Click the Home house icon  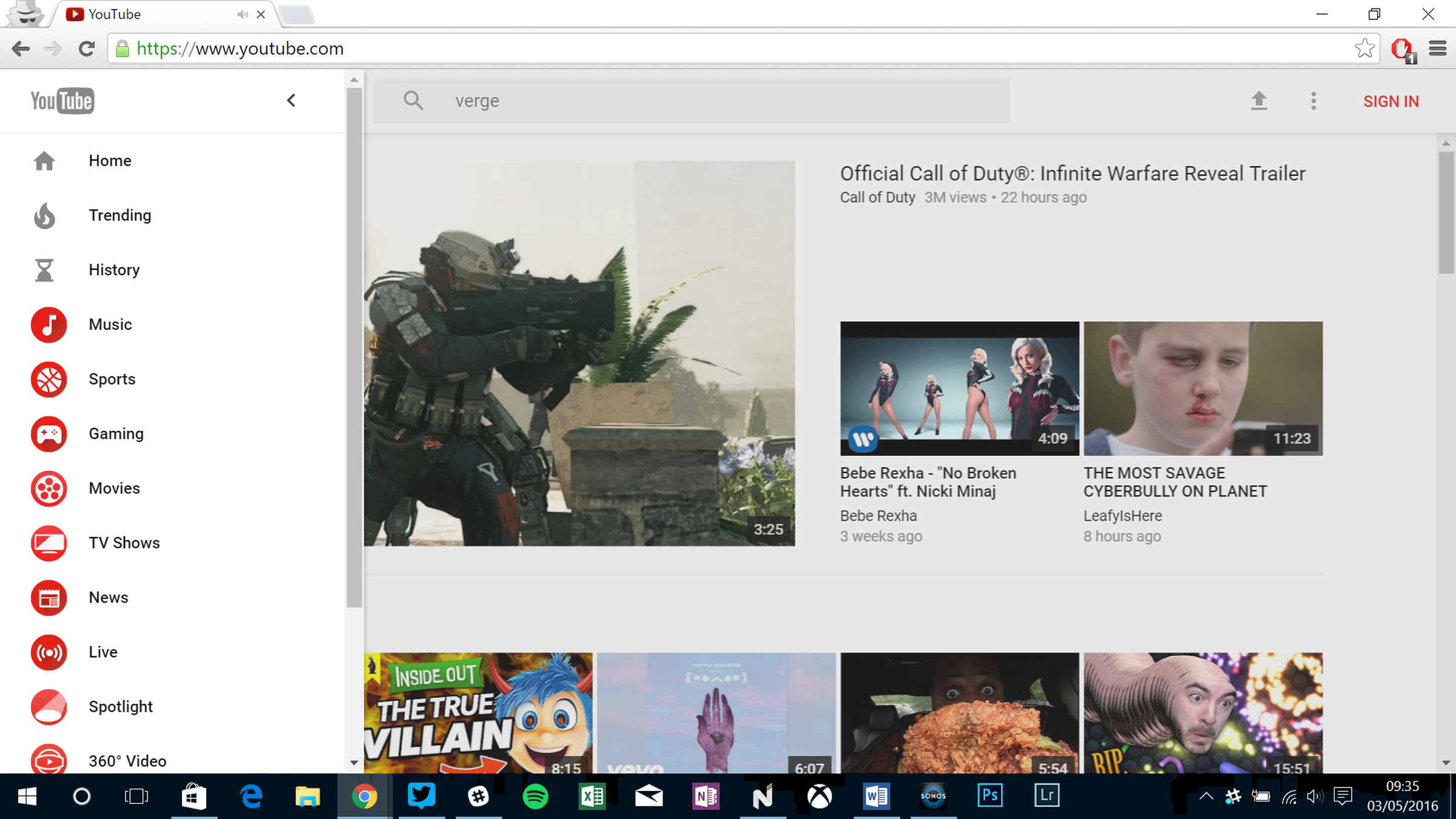[x=44, y=161]
